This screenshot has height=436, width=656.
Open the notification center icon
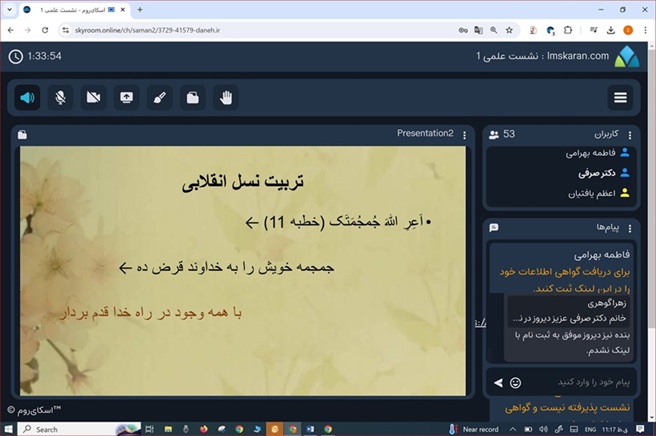tap(640, 429)
